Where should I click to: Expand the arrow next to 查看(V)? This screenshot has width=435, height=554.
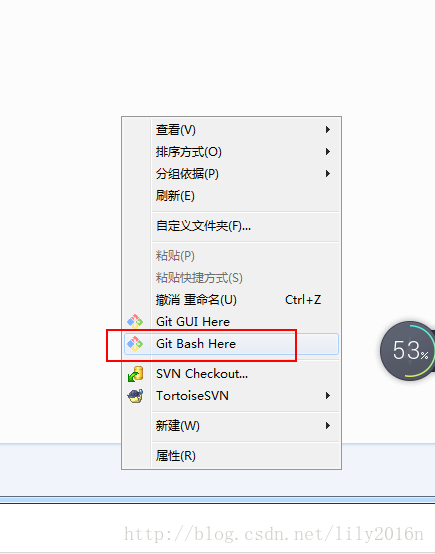click(328, 130)
